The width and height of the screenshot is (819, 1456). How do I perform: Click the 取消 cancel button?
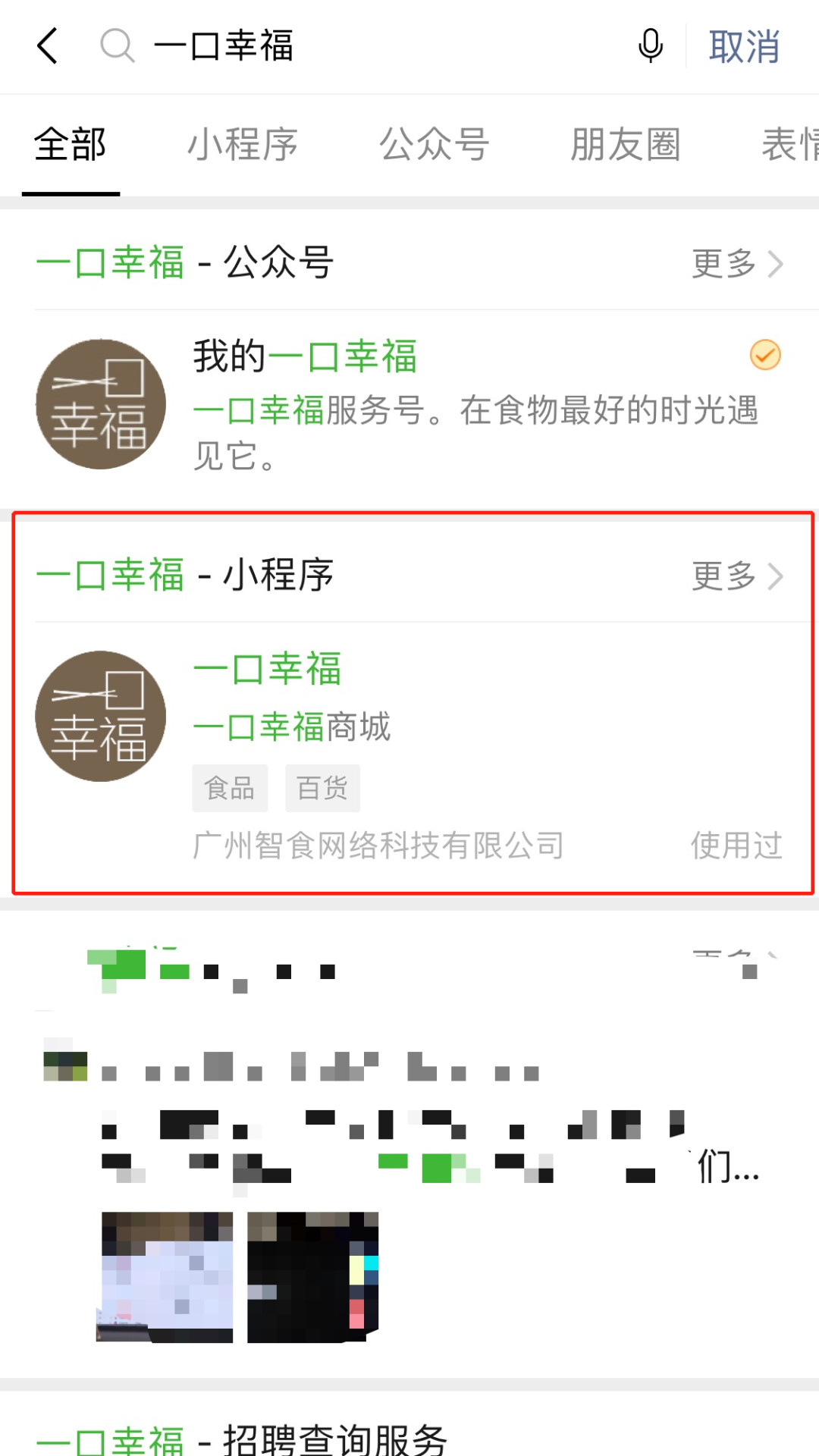coord(745,46)
